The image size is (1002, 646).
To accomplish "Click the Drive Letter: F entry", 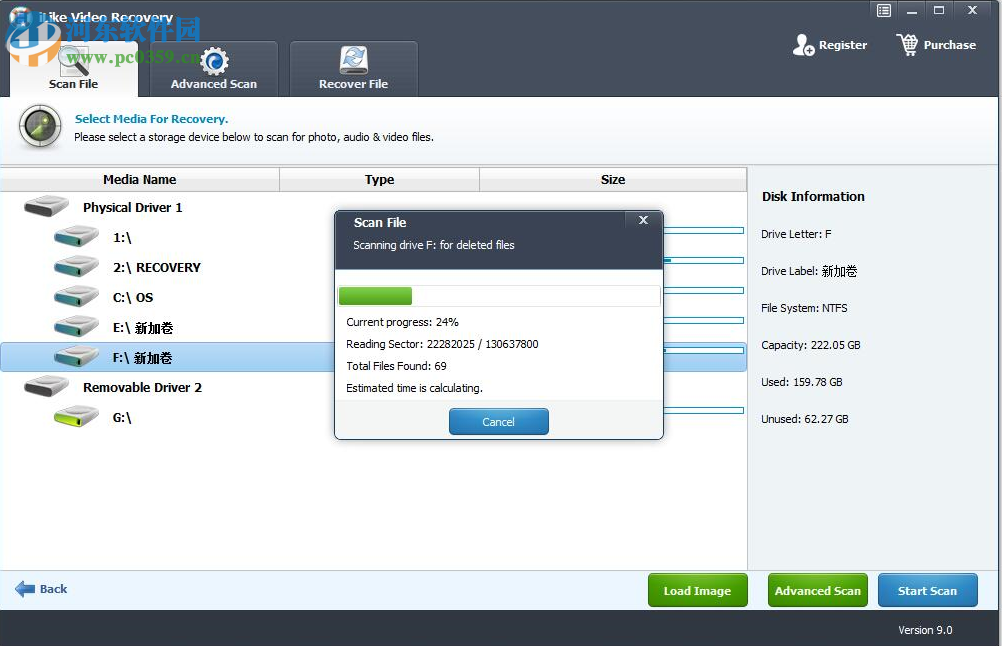I will pos(796,234).
